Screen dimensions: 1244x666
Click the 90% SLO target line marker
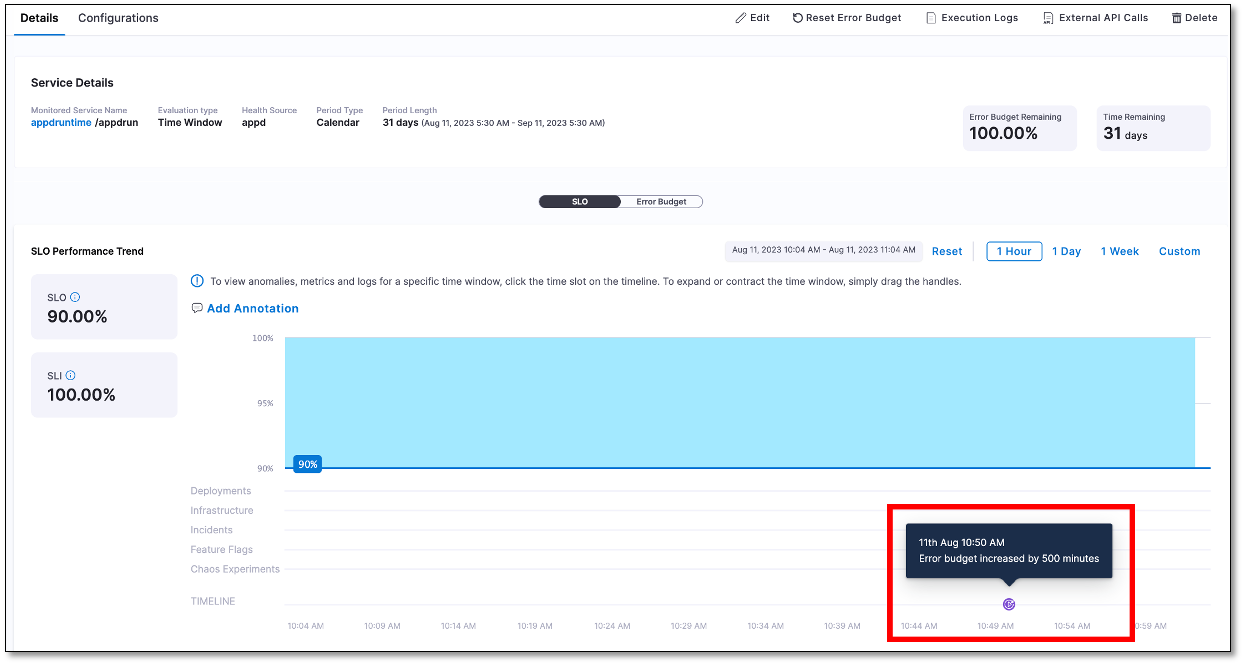point(307,464)
